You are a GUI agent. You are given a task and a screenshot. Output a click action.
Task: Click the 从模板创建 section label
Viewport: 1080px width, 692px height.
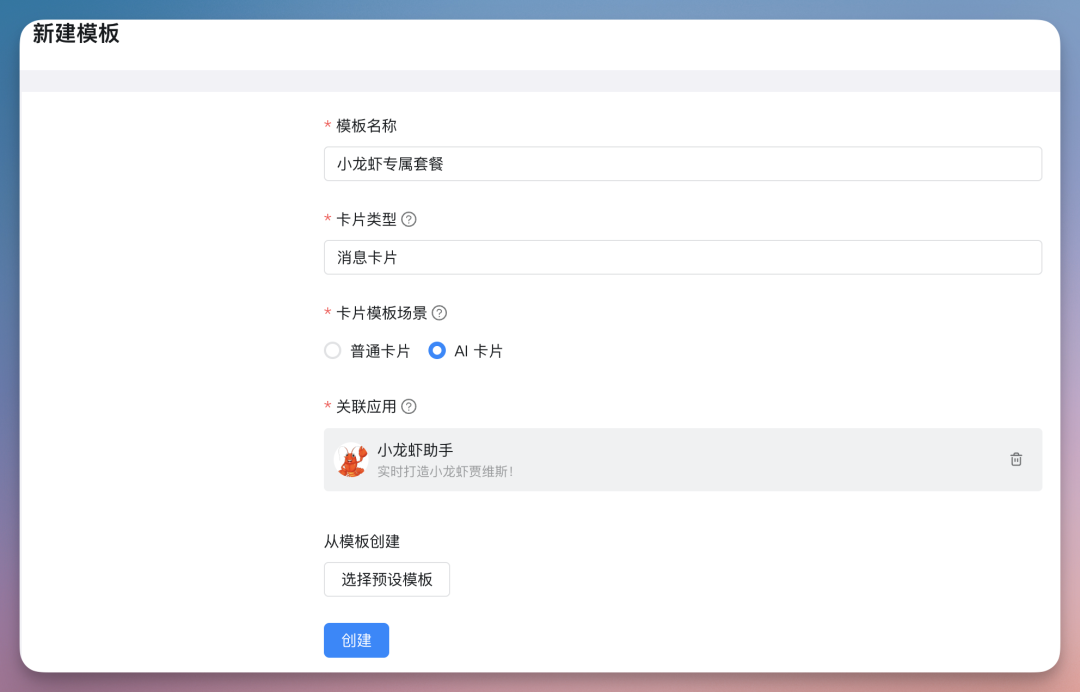click(360, 541)
